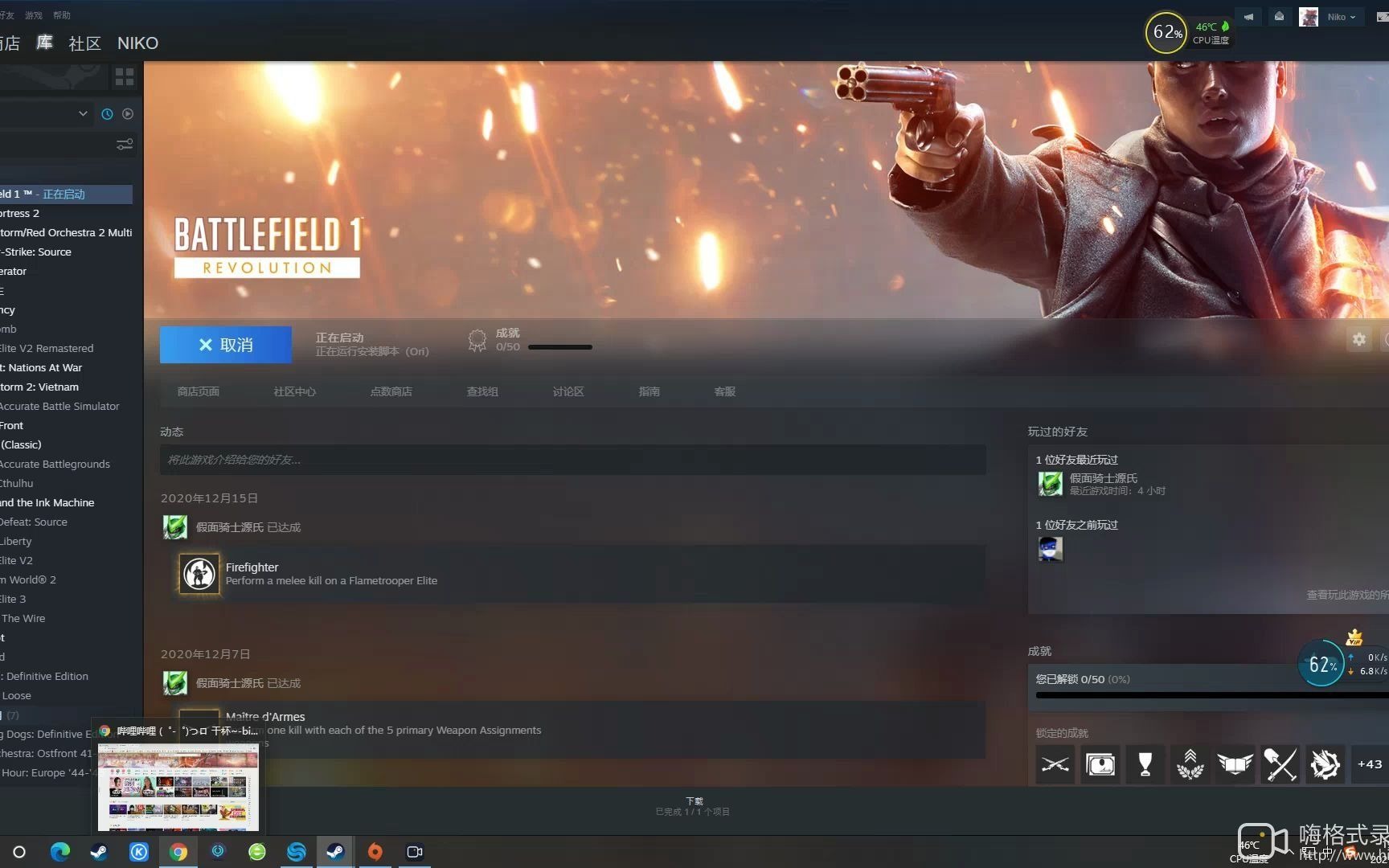
Task: Open friend 假面骑士源氏 in recently played
Action: pos(1050,484)
